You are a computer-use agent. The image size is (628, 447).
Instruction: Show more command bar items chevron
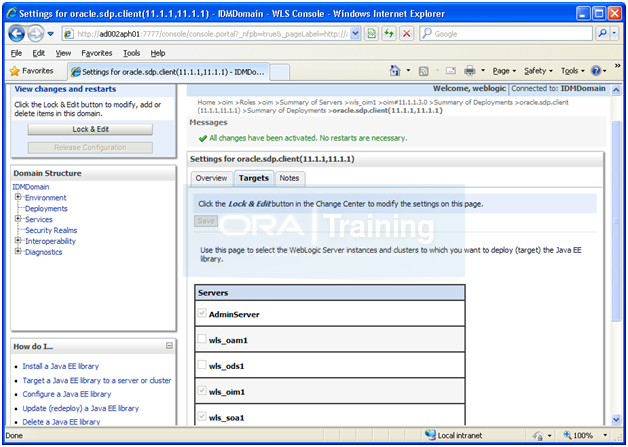pyautogui.click(x=618, y=66)
